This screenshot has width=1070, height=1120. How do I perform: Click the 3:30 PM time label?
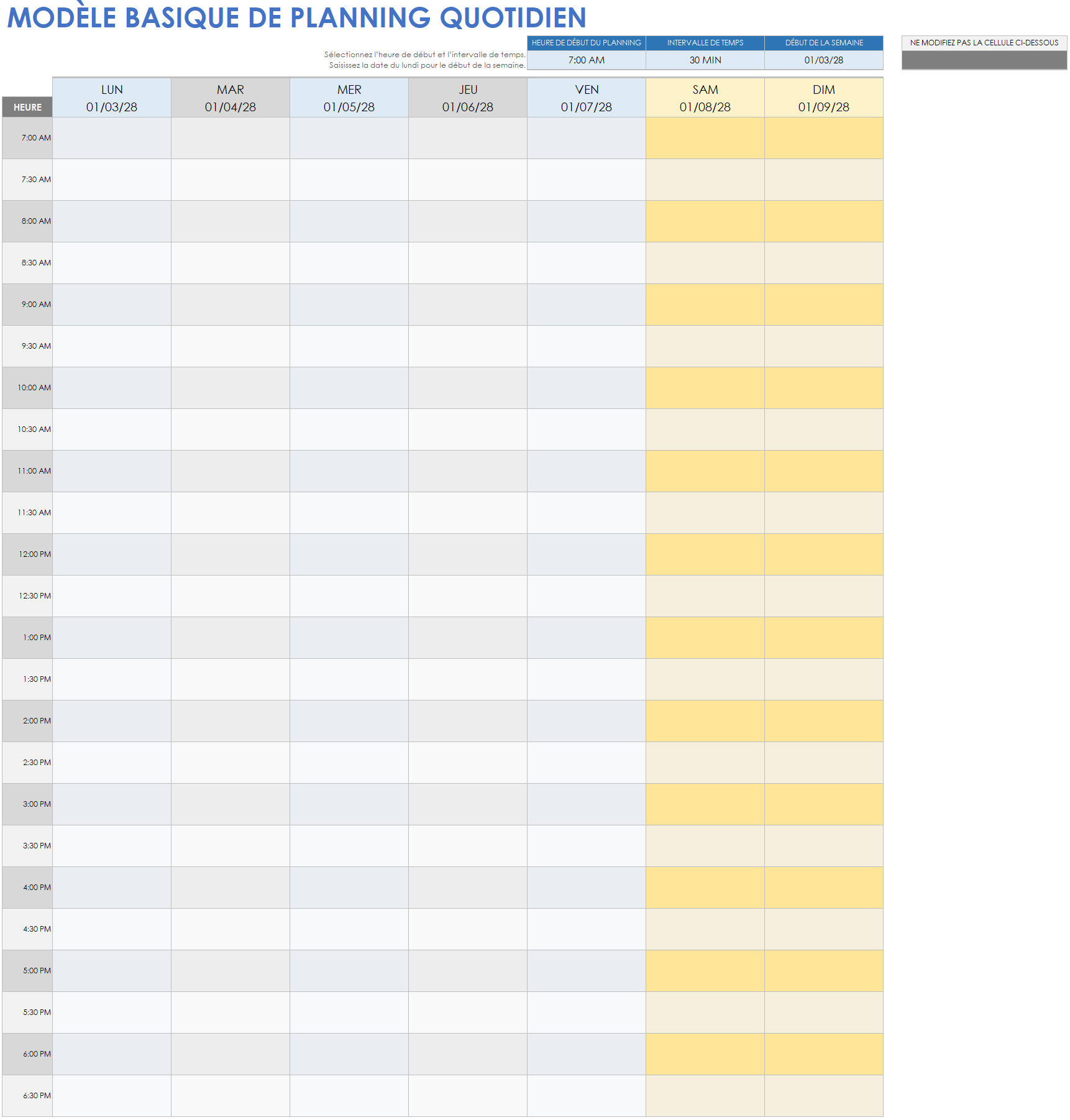click(x=27, y=846)
